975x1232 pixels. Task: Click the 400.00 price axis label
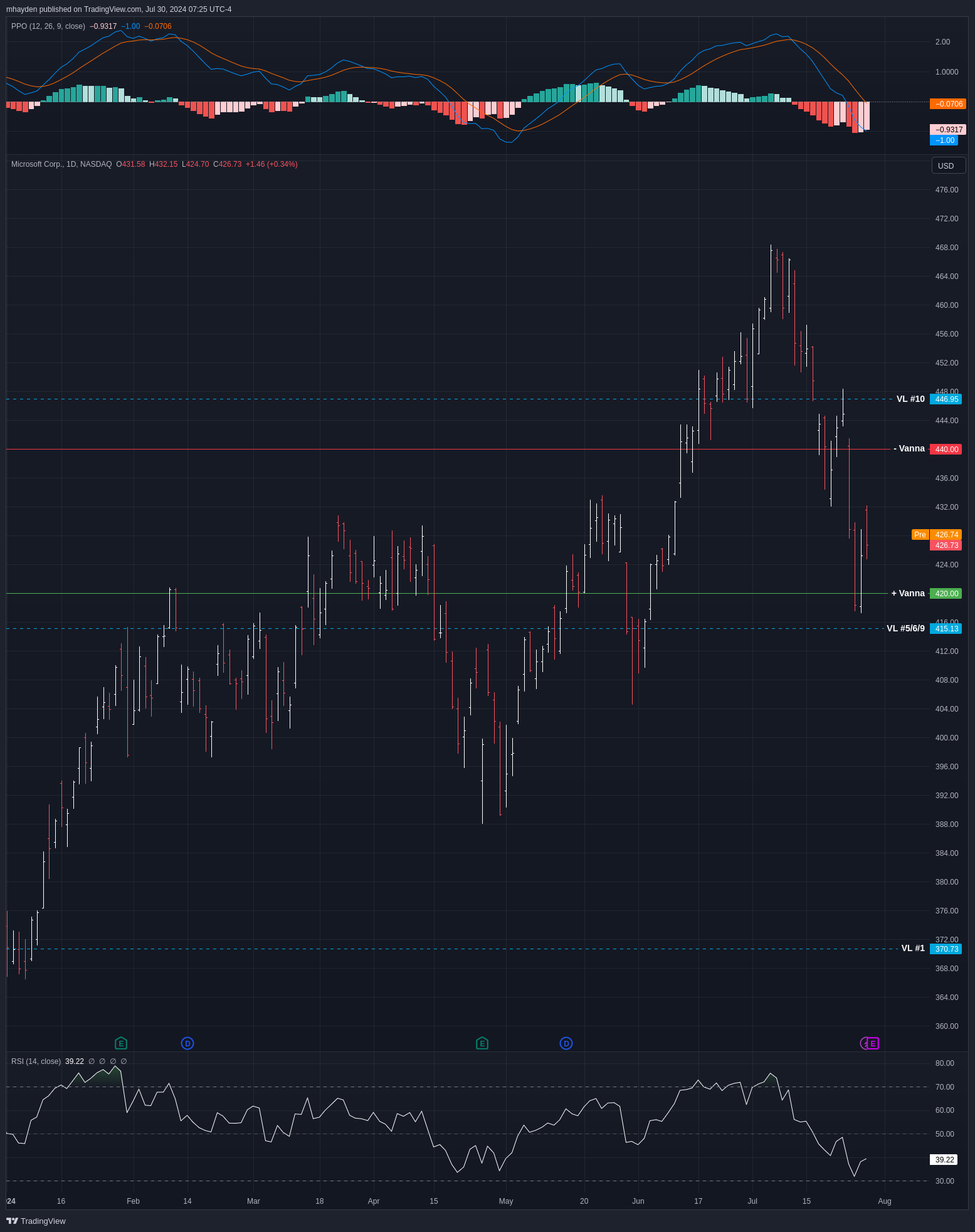(x=947, y=738)
